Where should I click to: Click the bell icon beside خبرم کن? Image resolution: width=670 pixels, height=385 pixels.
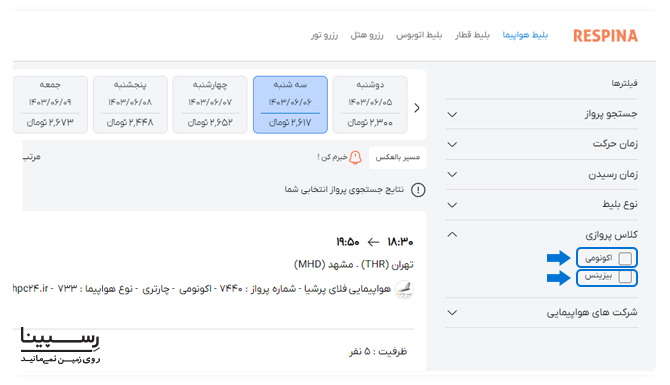(355, 157)
